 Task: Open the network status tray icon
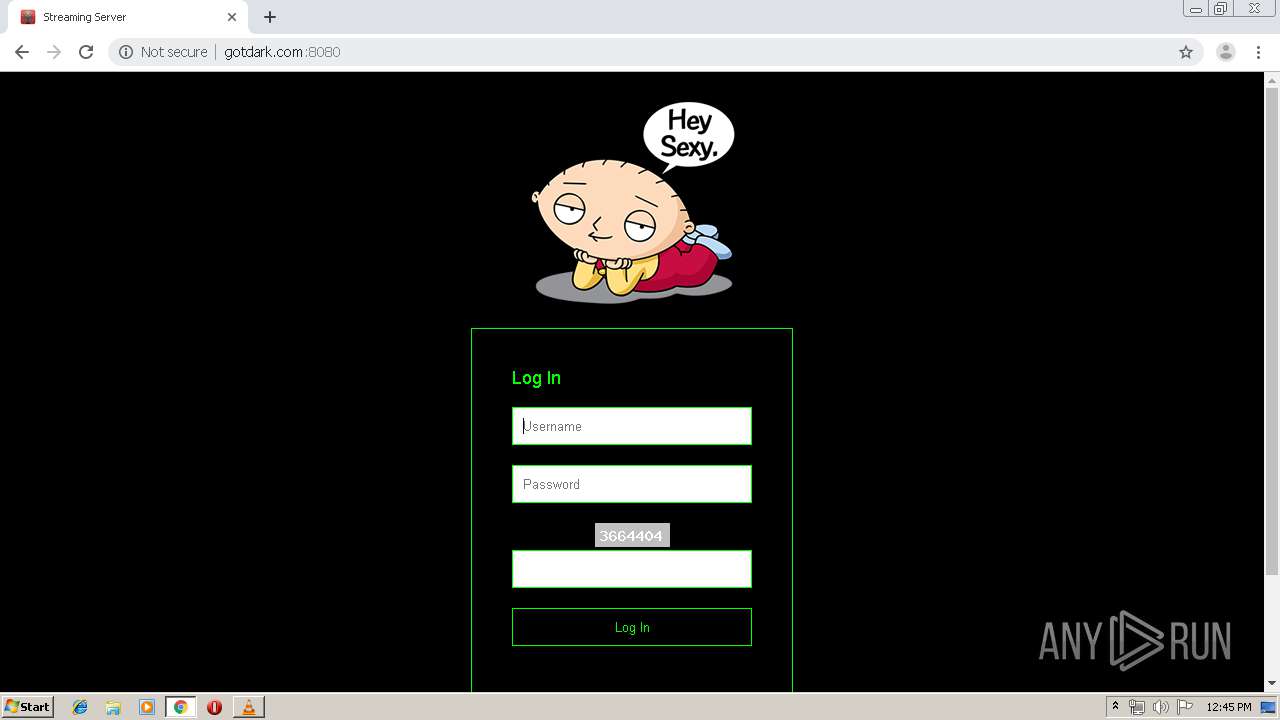(x=1137, y=707)
